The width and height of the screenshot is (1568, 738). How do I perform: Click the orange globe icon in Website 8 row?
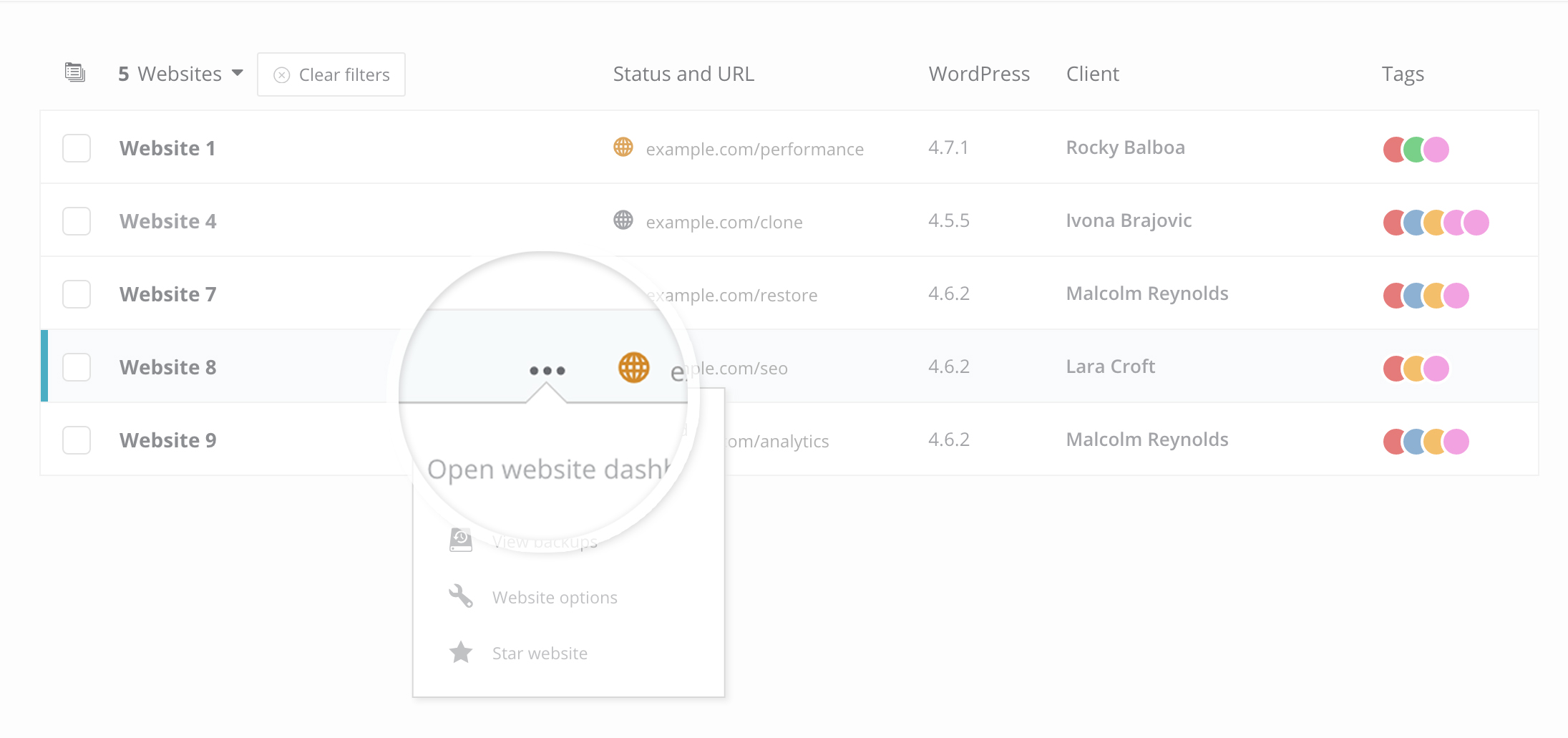point(633,368)
